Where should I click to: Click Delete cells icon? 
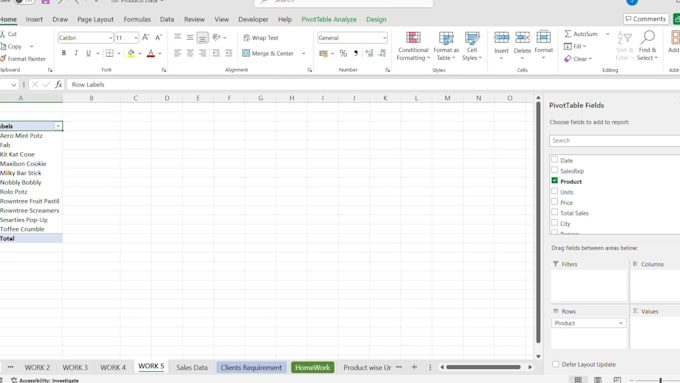522,38
